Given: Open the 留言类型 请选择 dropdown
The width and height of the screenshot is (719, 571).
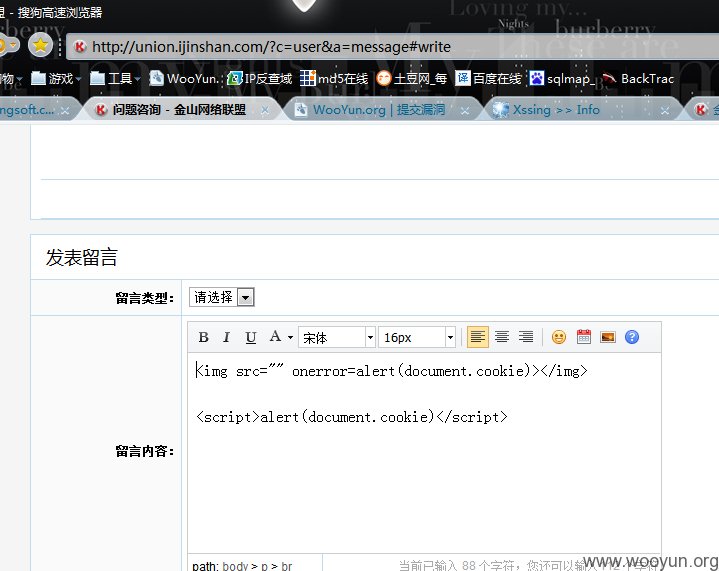Looking at the screenshot, I should click(x=221, y=297).
